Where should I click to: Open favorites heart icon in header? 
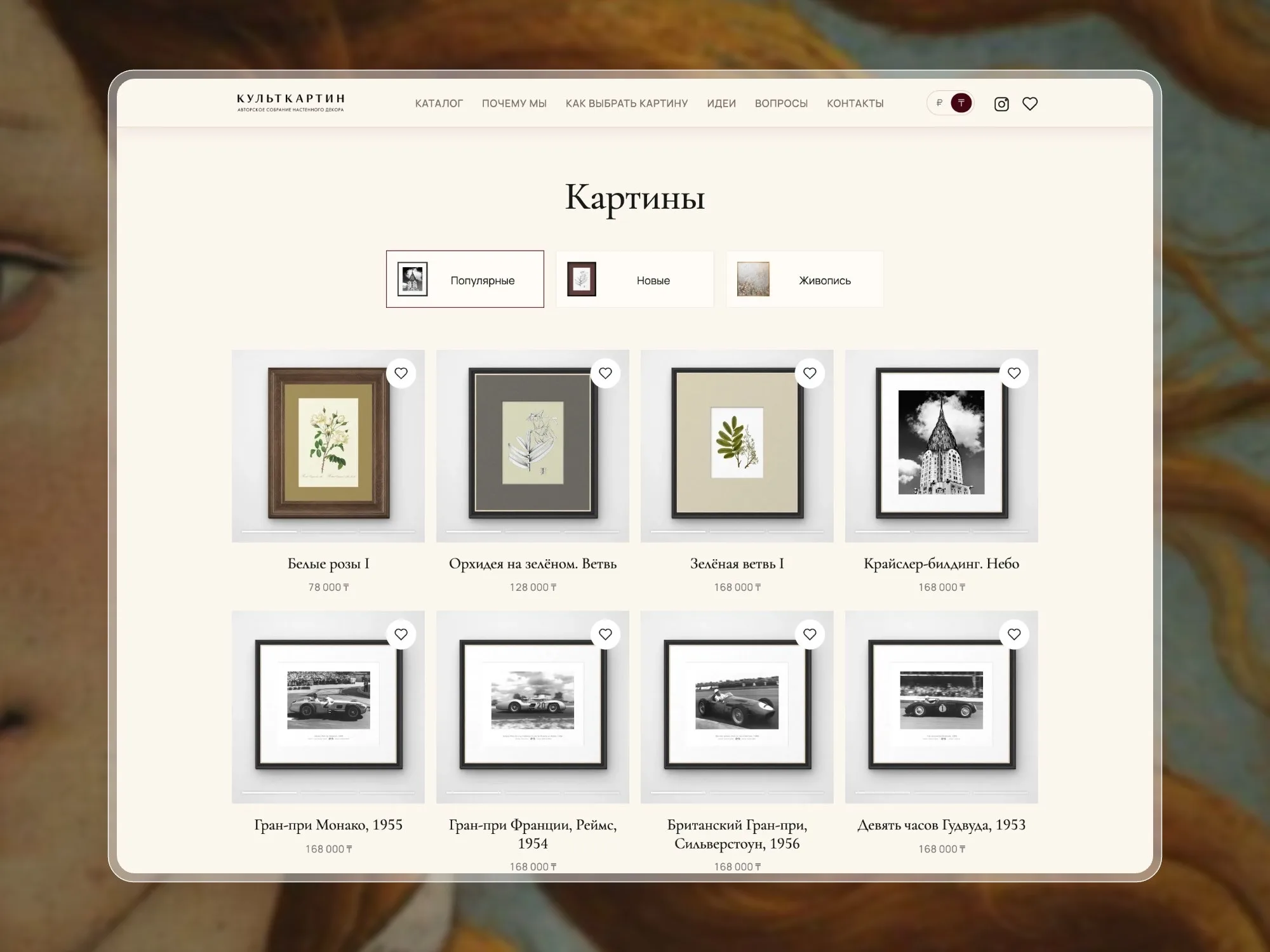[x=1030, y=104]
